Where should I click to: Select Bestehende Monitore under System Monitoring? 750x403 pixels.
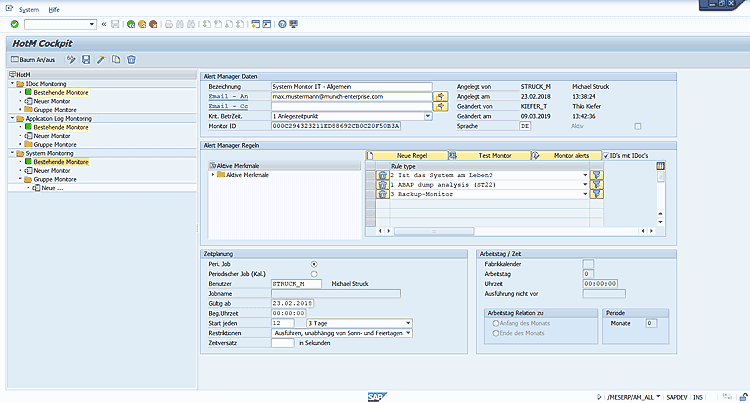point(61,162)
